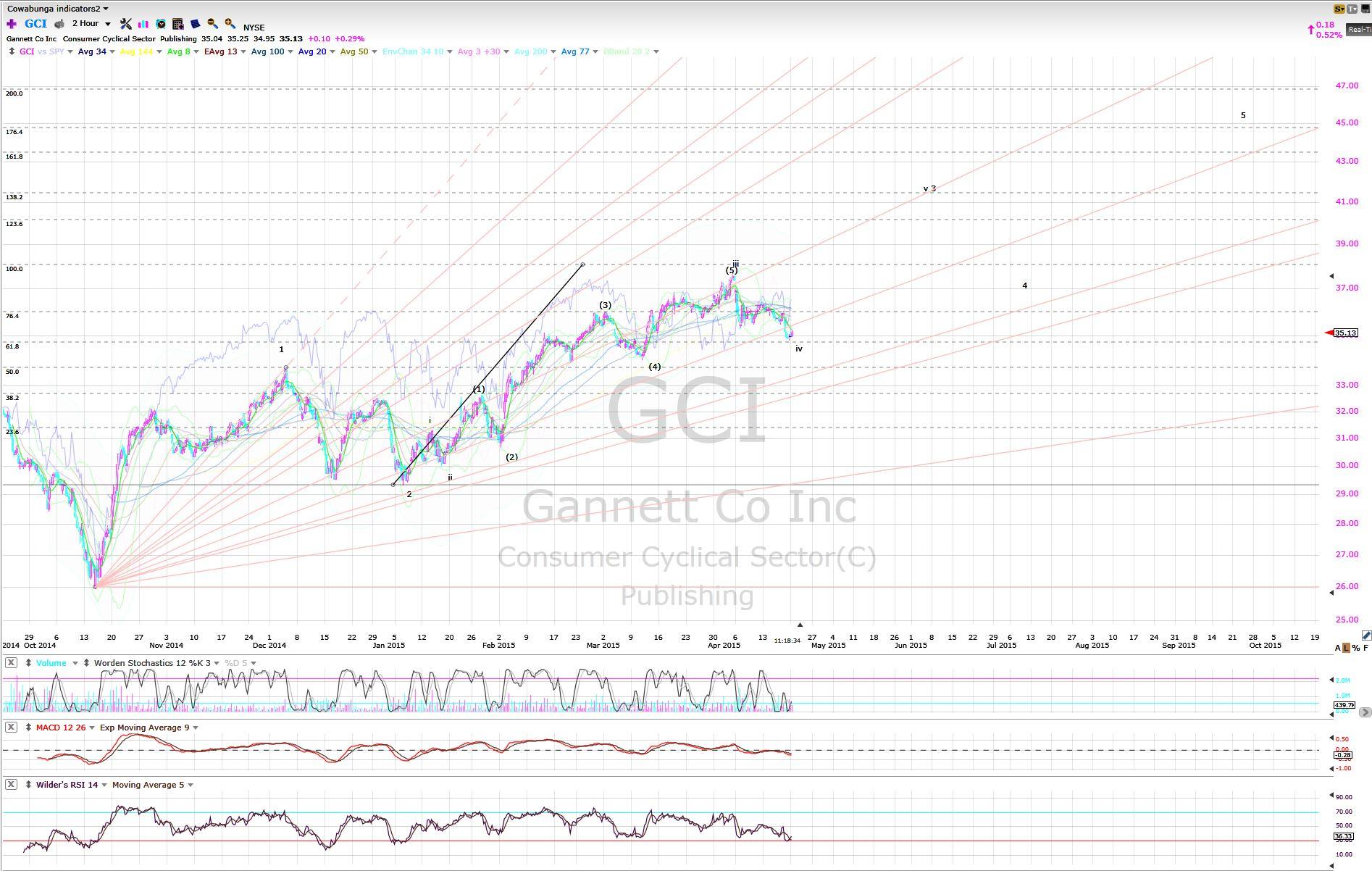
Task: Click the Real-Time data indicator
Action: tap(1359, 30)
